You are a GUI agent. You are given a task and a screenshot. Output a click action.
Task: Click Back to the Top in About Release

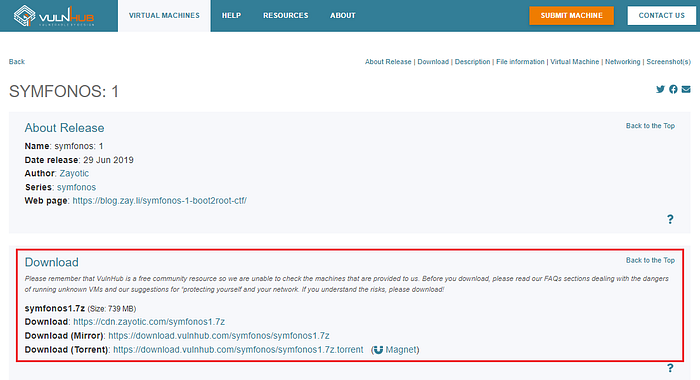coord(650,126)
